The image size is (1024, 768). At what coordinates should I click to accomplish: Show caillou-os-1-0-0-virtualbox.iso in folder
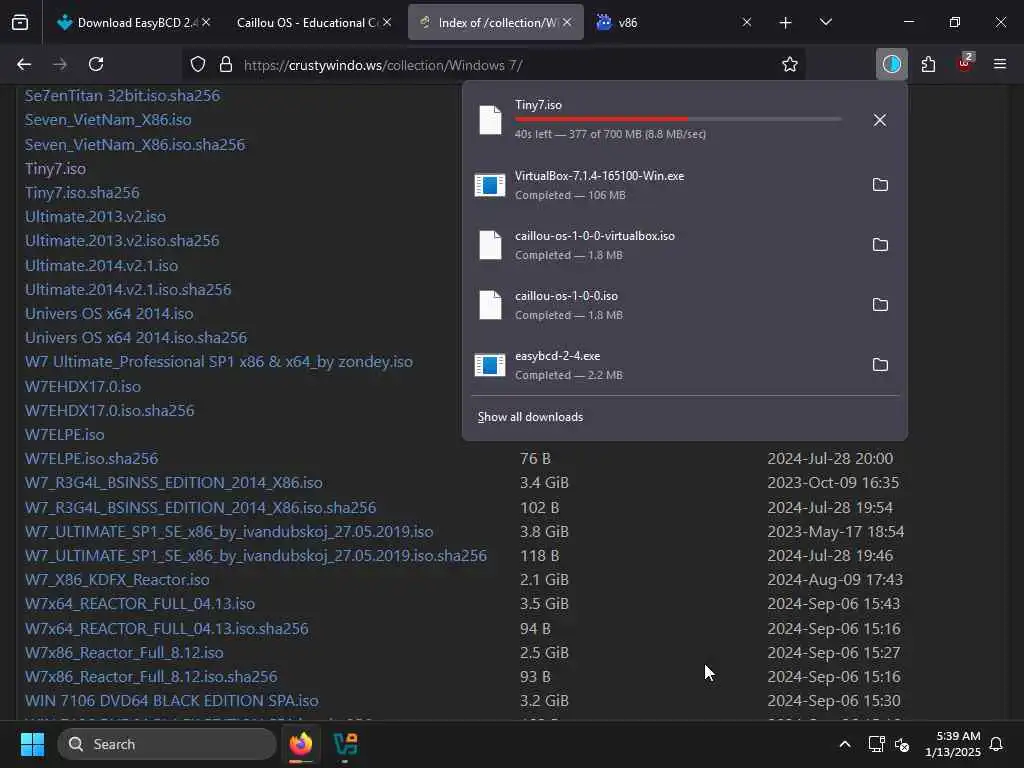[880, 245]
